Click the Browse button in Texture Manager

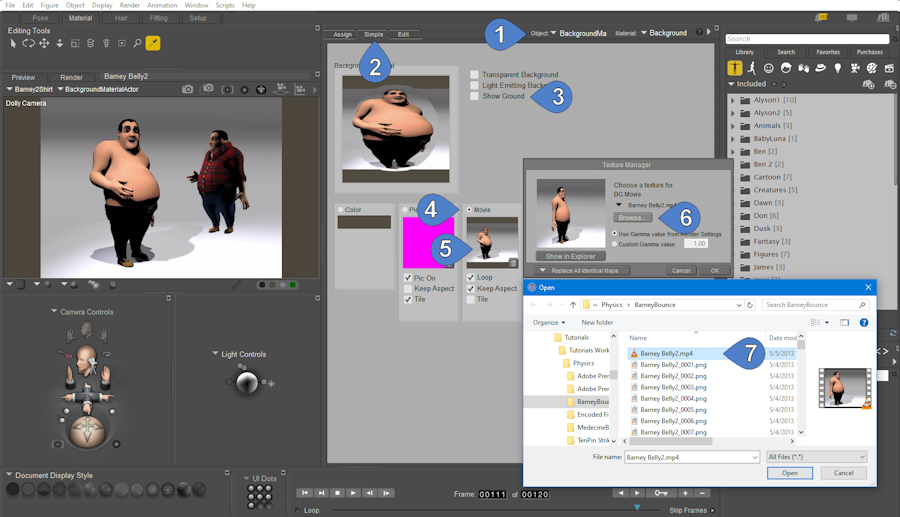coord(633,217)
